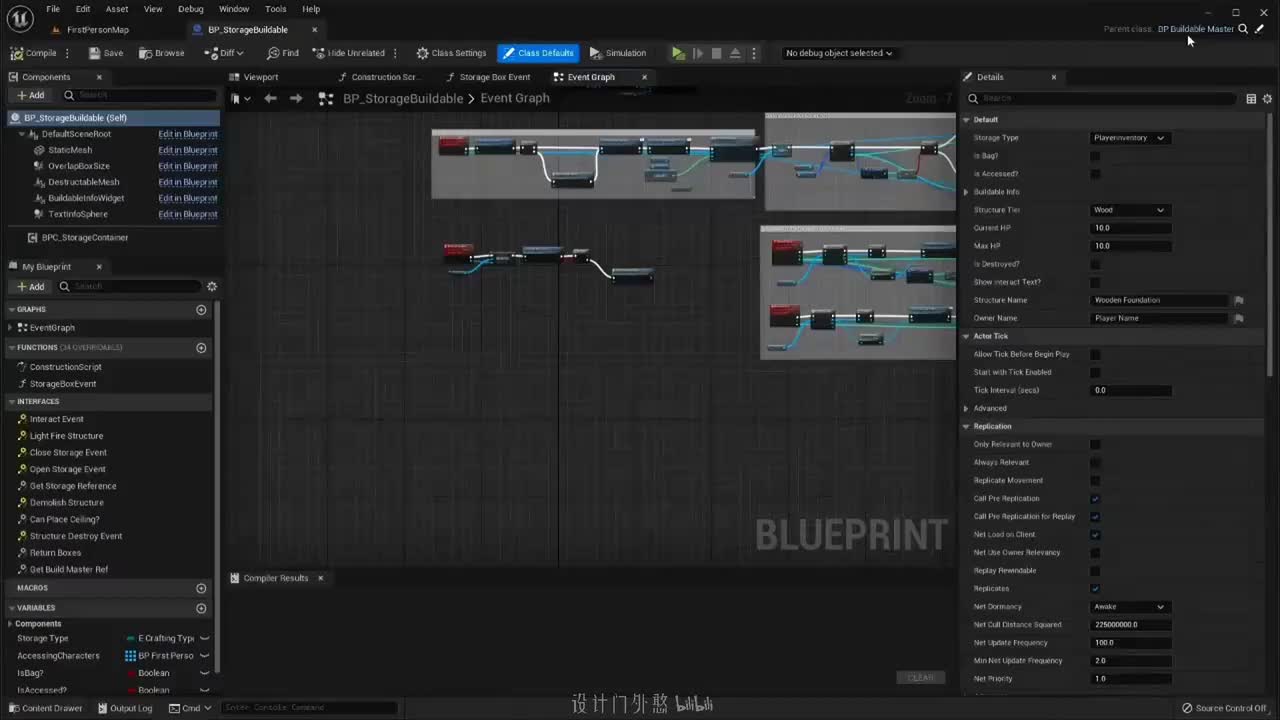Add a new variable plus icon
Image resolution: width=1280 pixels, height=720 pixels.
tap(201, 608)
